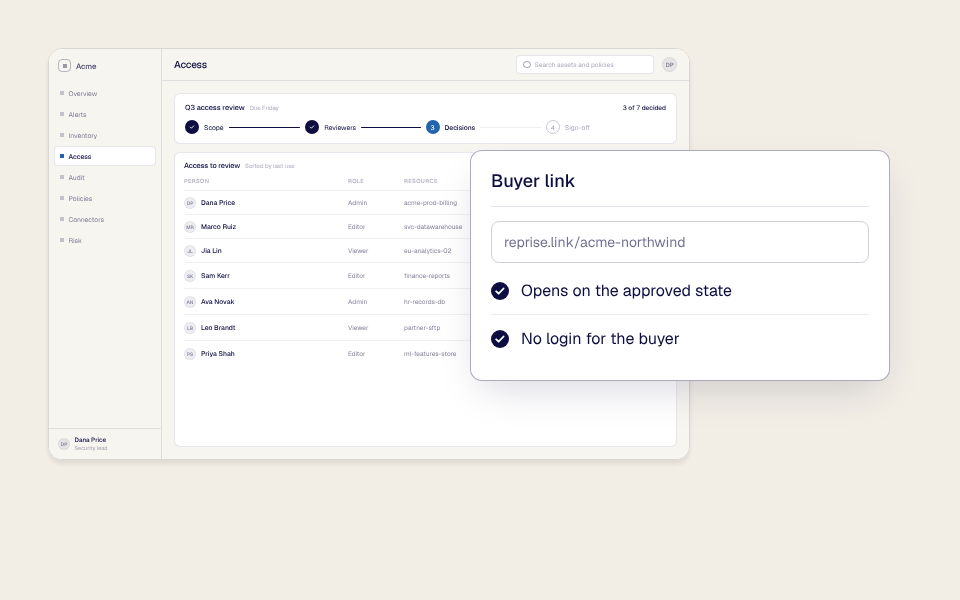Screen dimensions: 960x600
Task: Click the 3 of 7 decided counter
Action: (644, 108)
